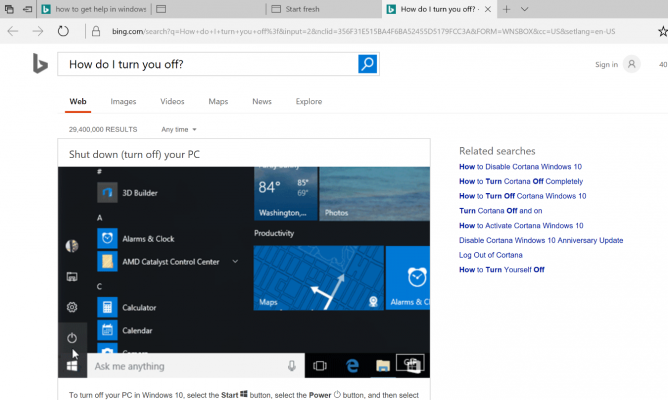
Task: Switch to the 'Start fresh' tab
Action: [324, 9]
